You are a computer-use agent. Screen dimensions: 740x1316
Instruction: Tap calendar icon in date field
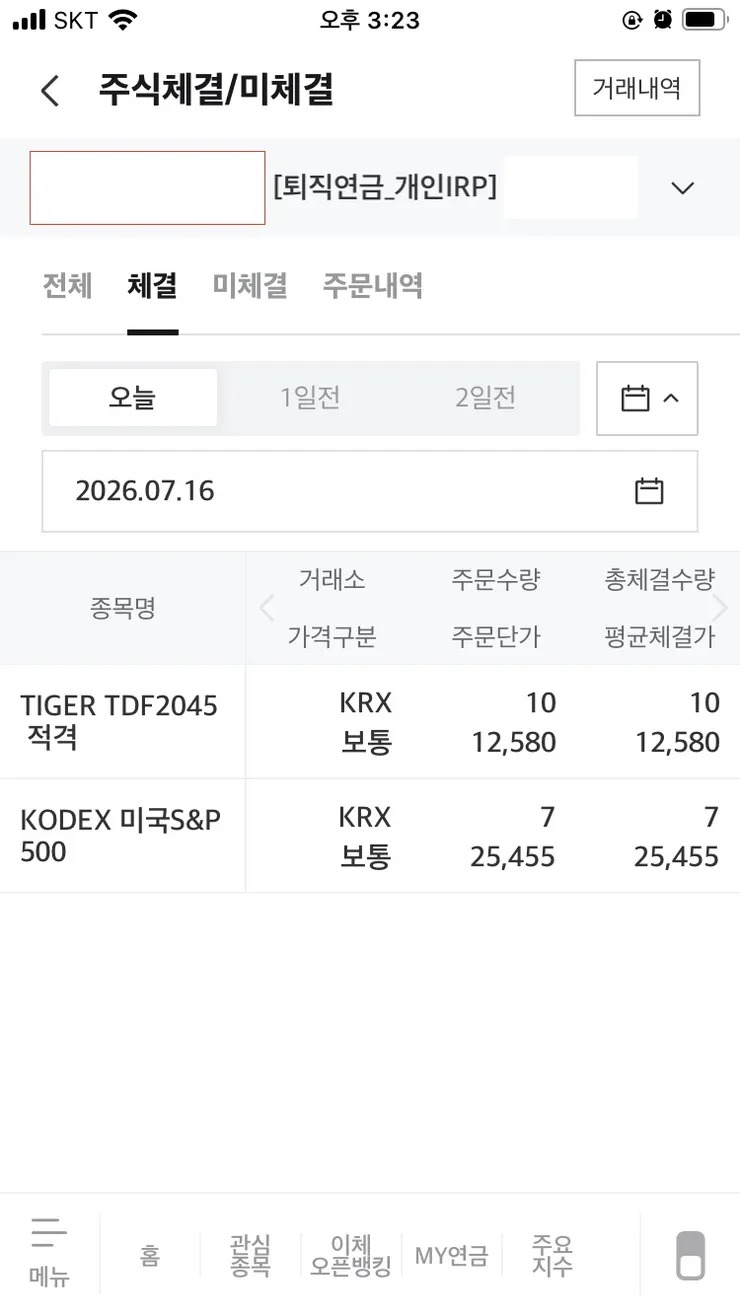[649, 491]
